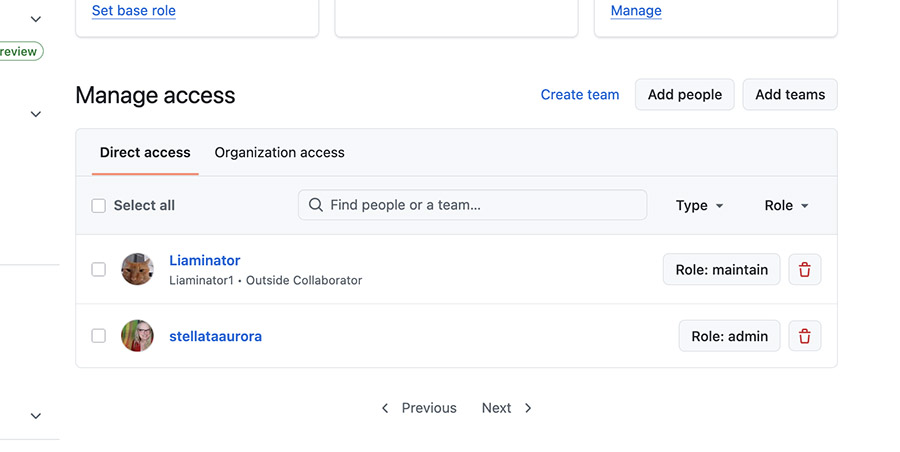Open the Role filter dropdown

pyautogui.click(x=786, y=205)
